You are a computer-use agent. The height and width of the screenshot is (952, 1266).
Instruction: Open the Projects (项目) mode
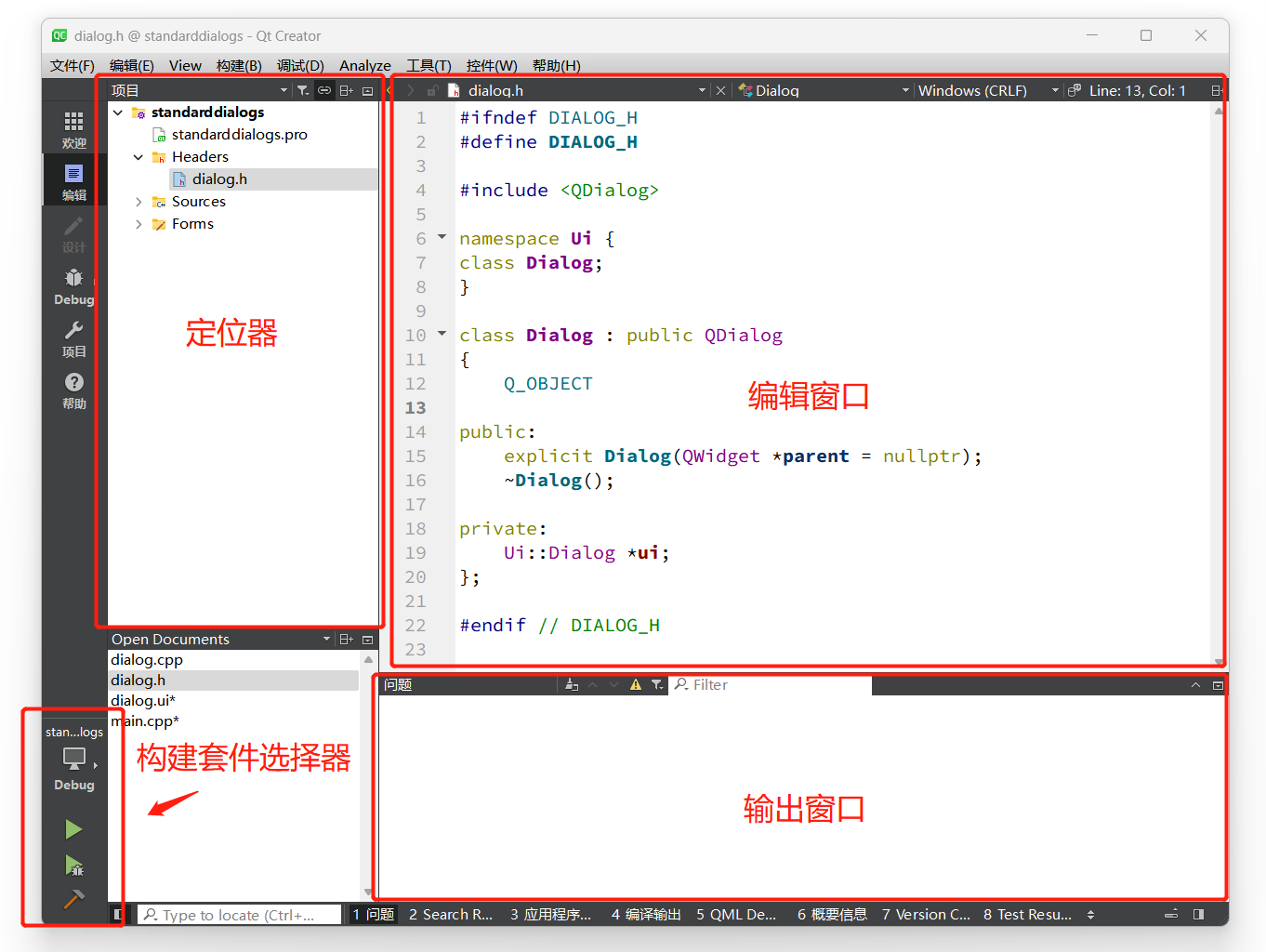(73, 337)
